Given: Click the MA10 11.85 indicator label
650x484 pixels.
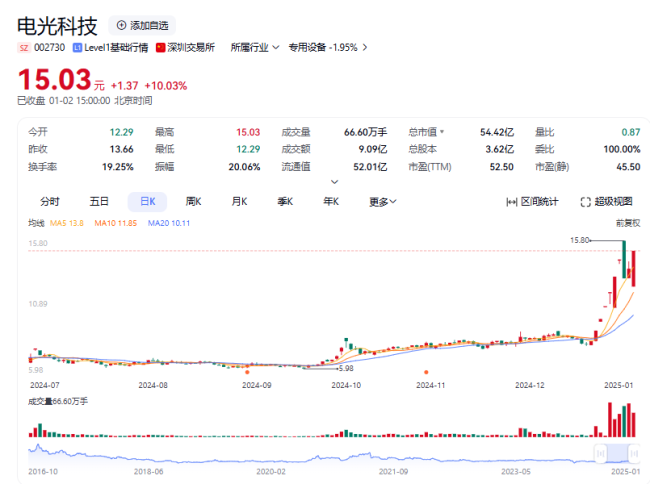Looking at the screenshot, I should 116,223.
